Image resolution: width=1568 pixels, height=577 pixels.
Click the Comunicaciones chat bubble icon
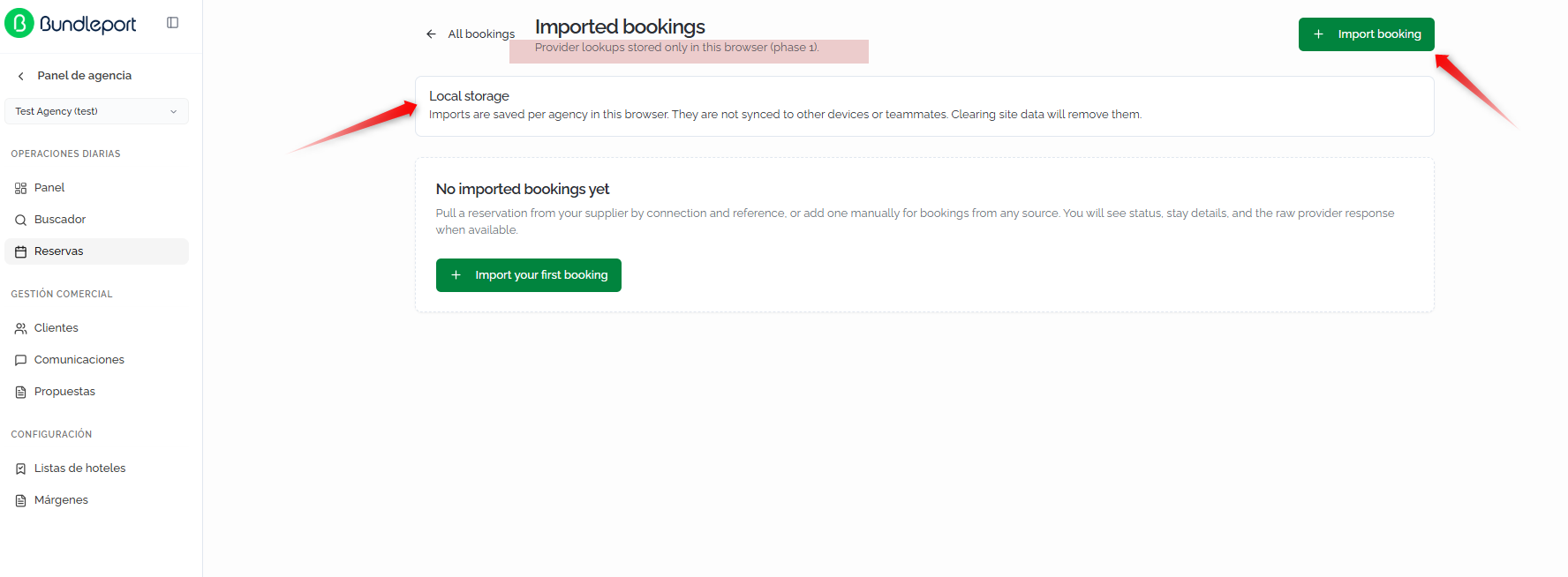pos(21,360)
